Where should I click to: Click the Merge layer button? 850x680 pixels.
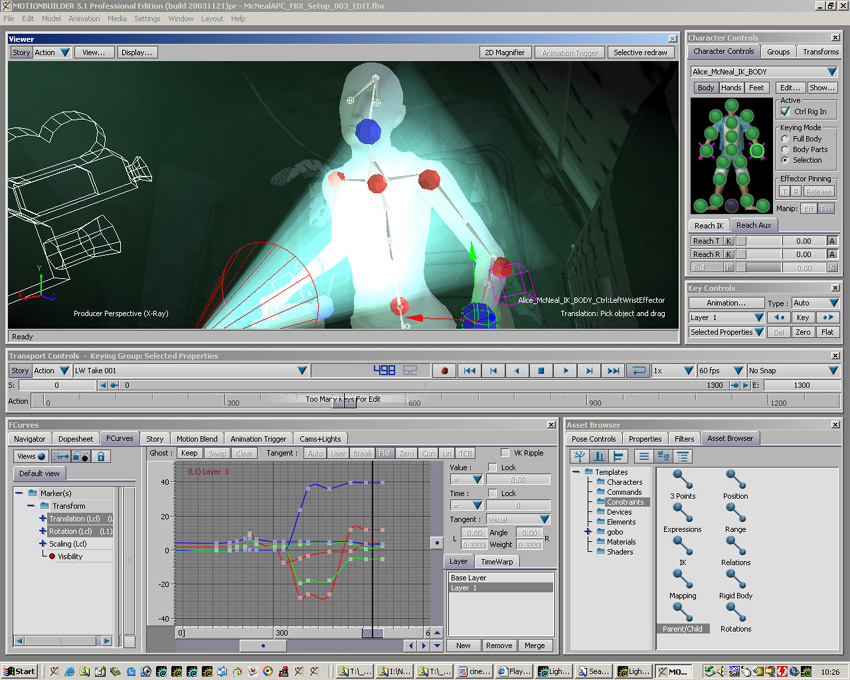tap(534, 645)
